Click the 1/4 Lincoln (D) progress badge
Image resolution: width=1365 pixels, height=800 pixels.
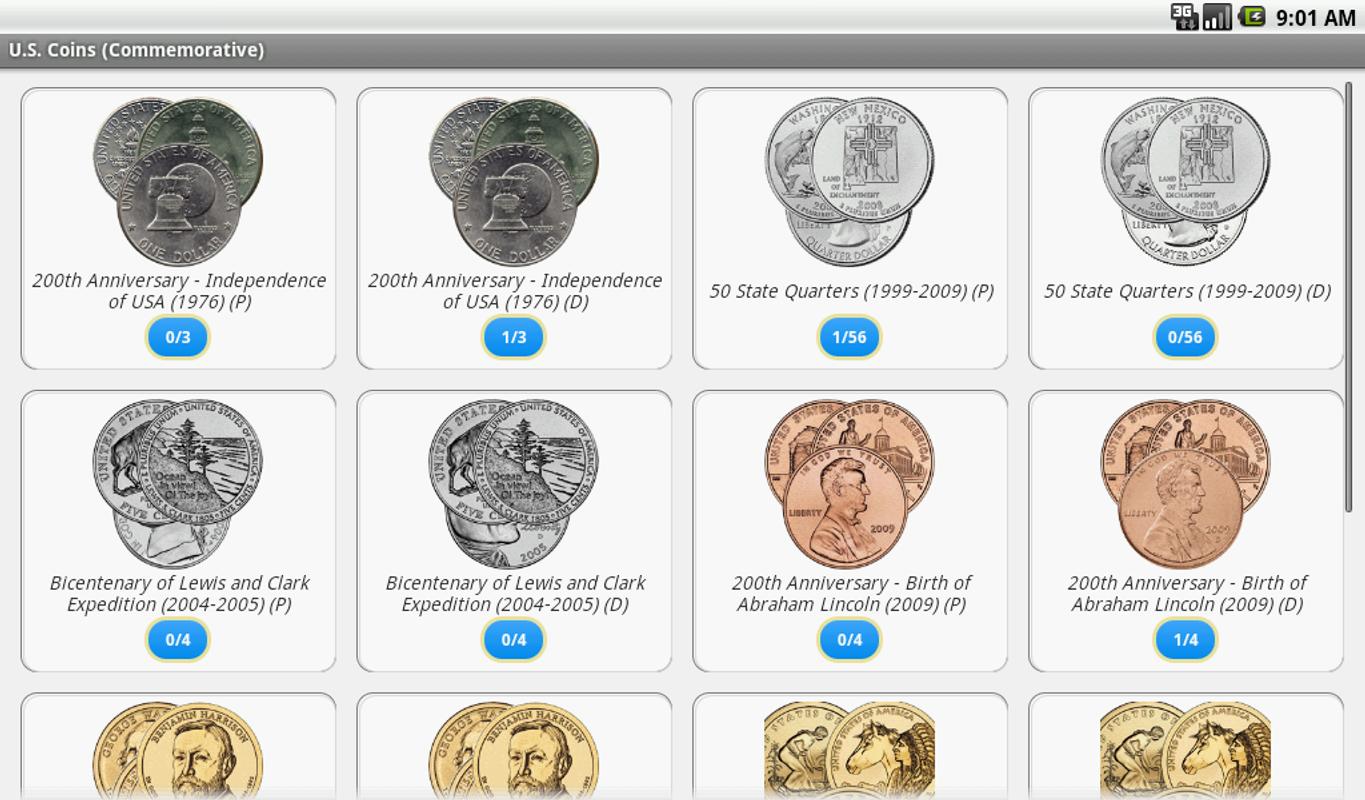click(1186, 640)
